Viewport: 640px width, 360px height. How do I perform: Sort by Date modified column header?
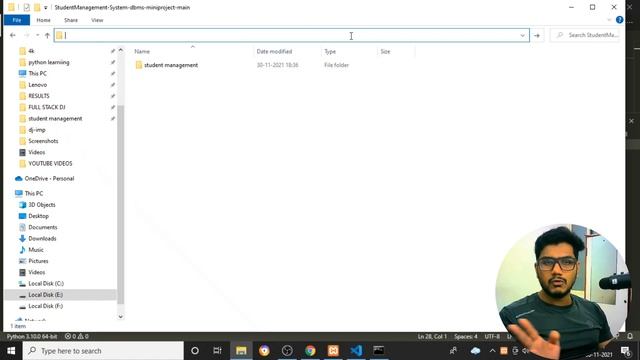[x=274, y=51]
